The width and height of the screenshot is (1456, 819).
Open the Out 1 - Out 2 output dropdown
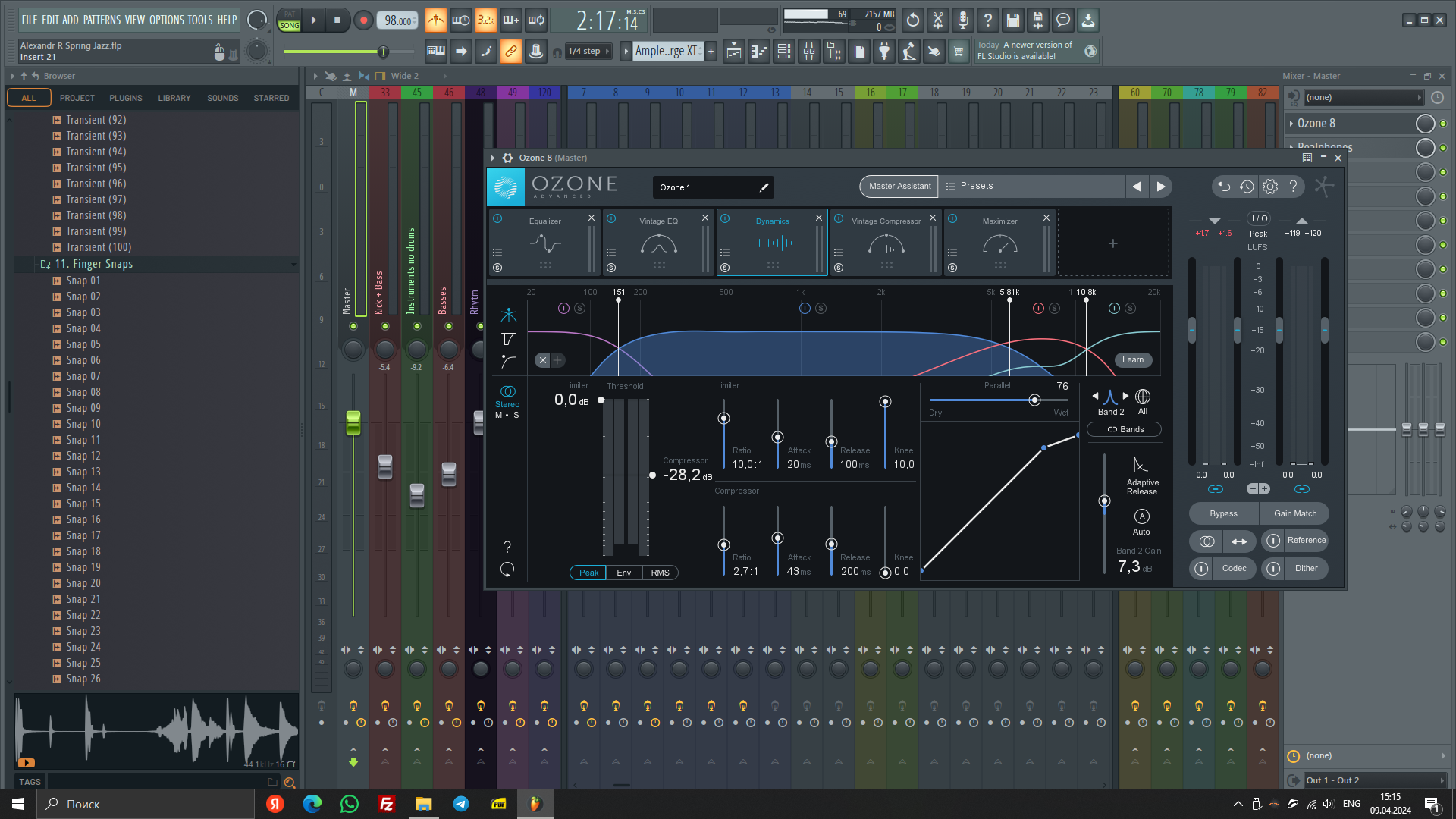[1374, 780]
